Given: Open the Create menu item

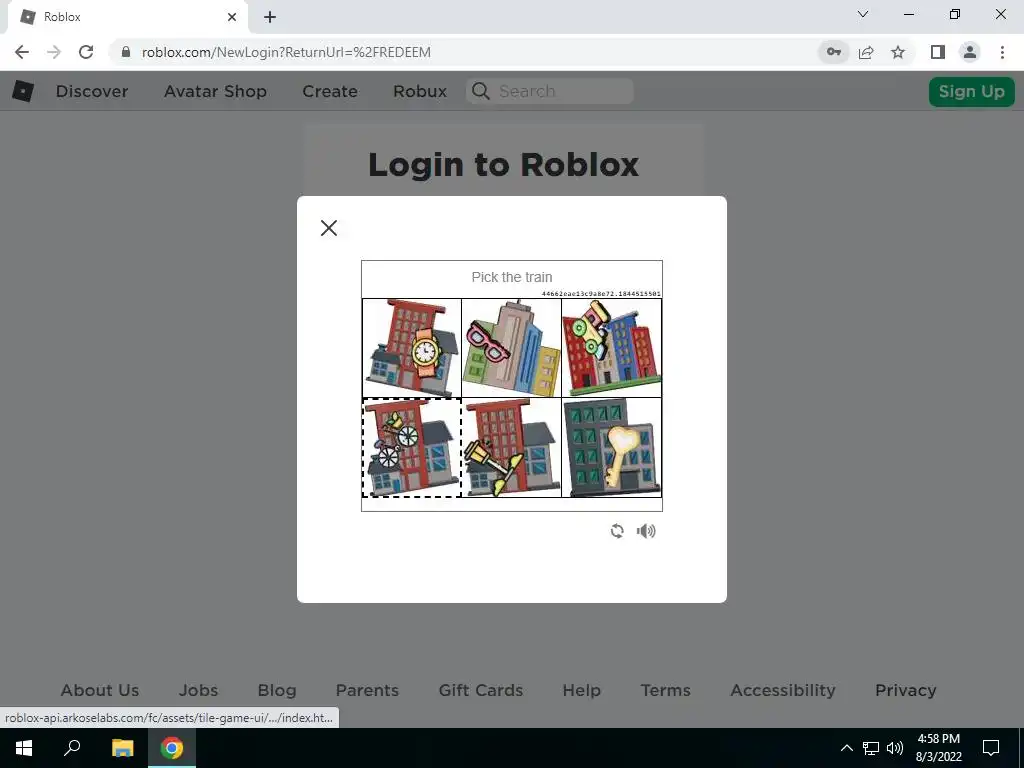Looking at the screenshot, I should click(330, 91).
